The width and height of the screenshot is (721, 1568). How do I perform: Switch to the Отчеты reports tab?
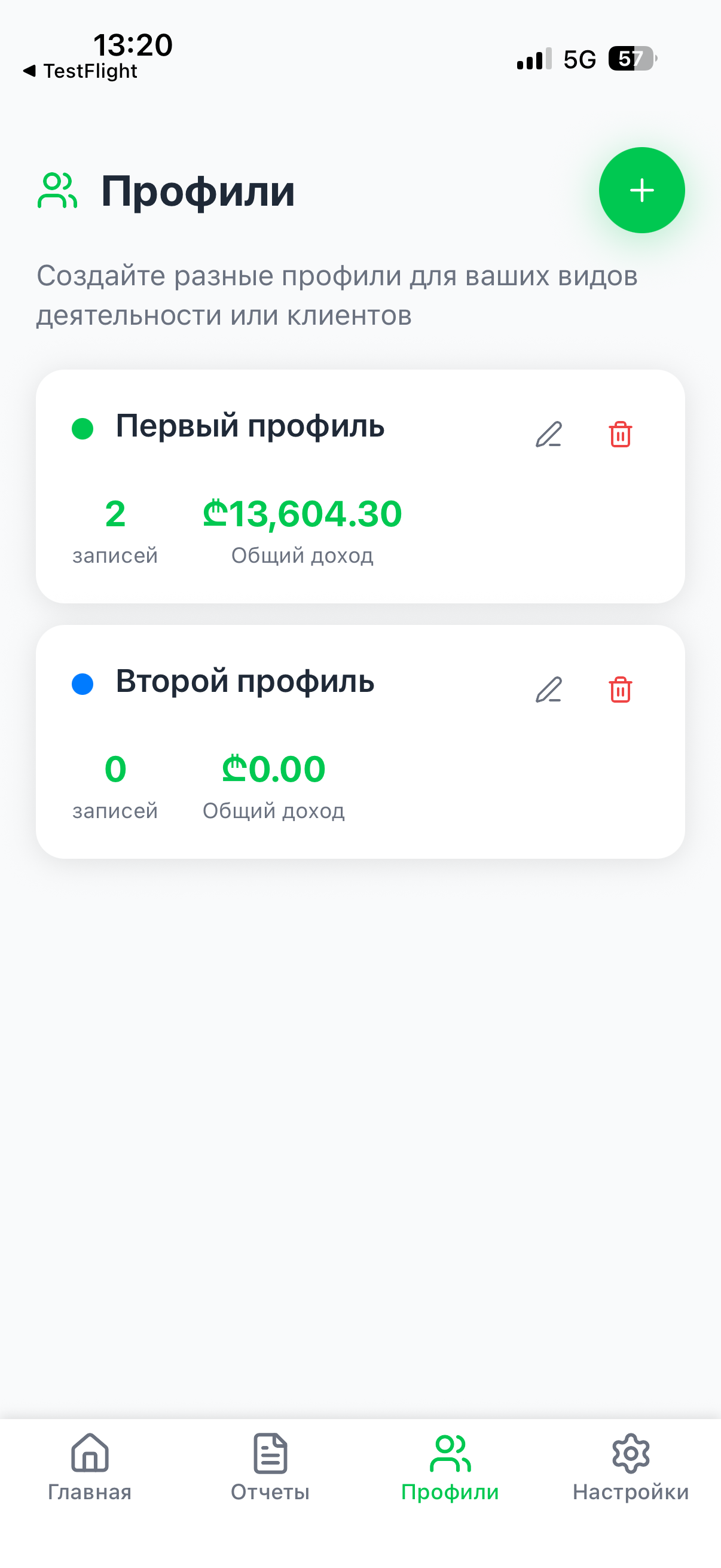coord(270,1468)
